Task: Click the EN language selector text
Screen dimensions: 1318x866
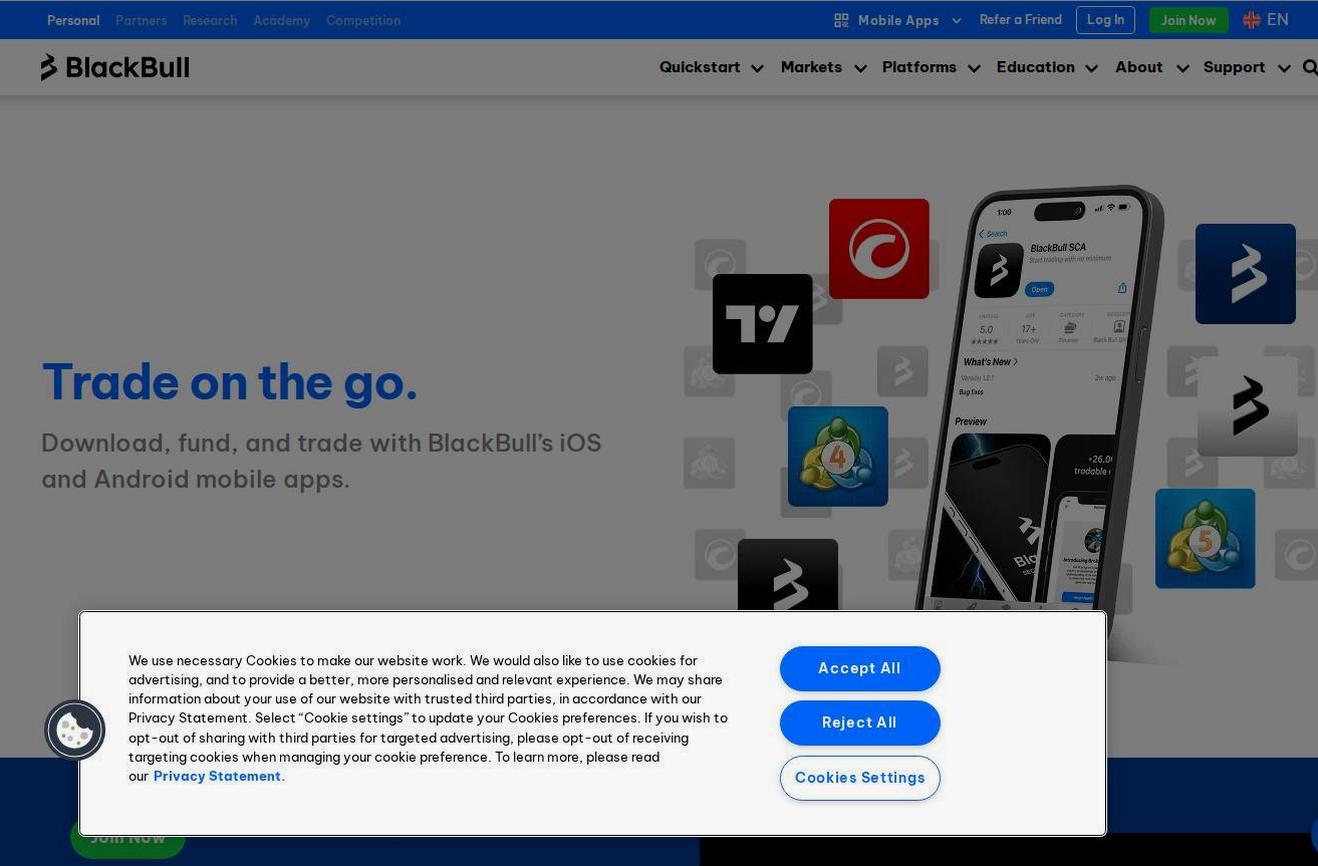Action: pyautogui.click(x=1277, y=20)
